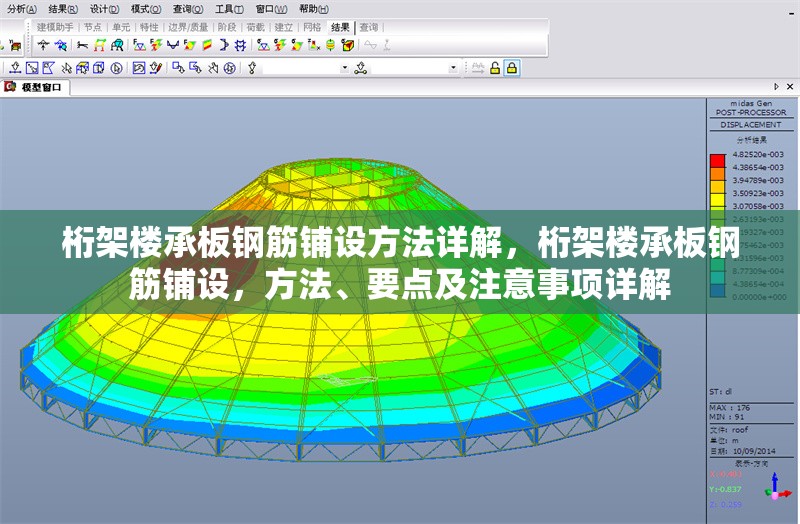Open the 分析(A) menu
The image size is (800, 524).
click(22, 9)
